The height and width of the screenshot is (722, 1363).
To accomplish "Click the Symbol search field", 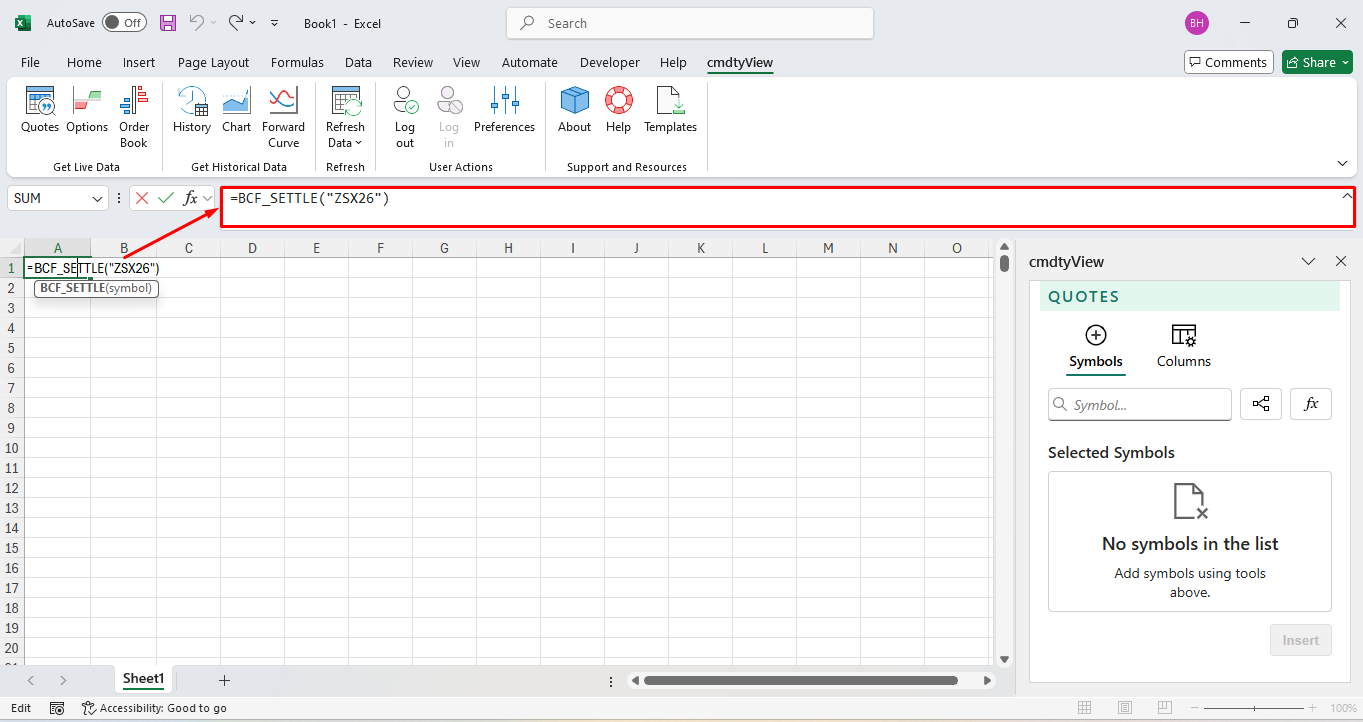I will (1140, 404).
